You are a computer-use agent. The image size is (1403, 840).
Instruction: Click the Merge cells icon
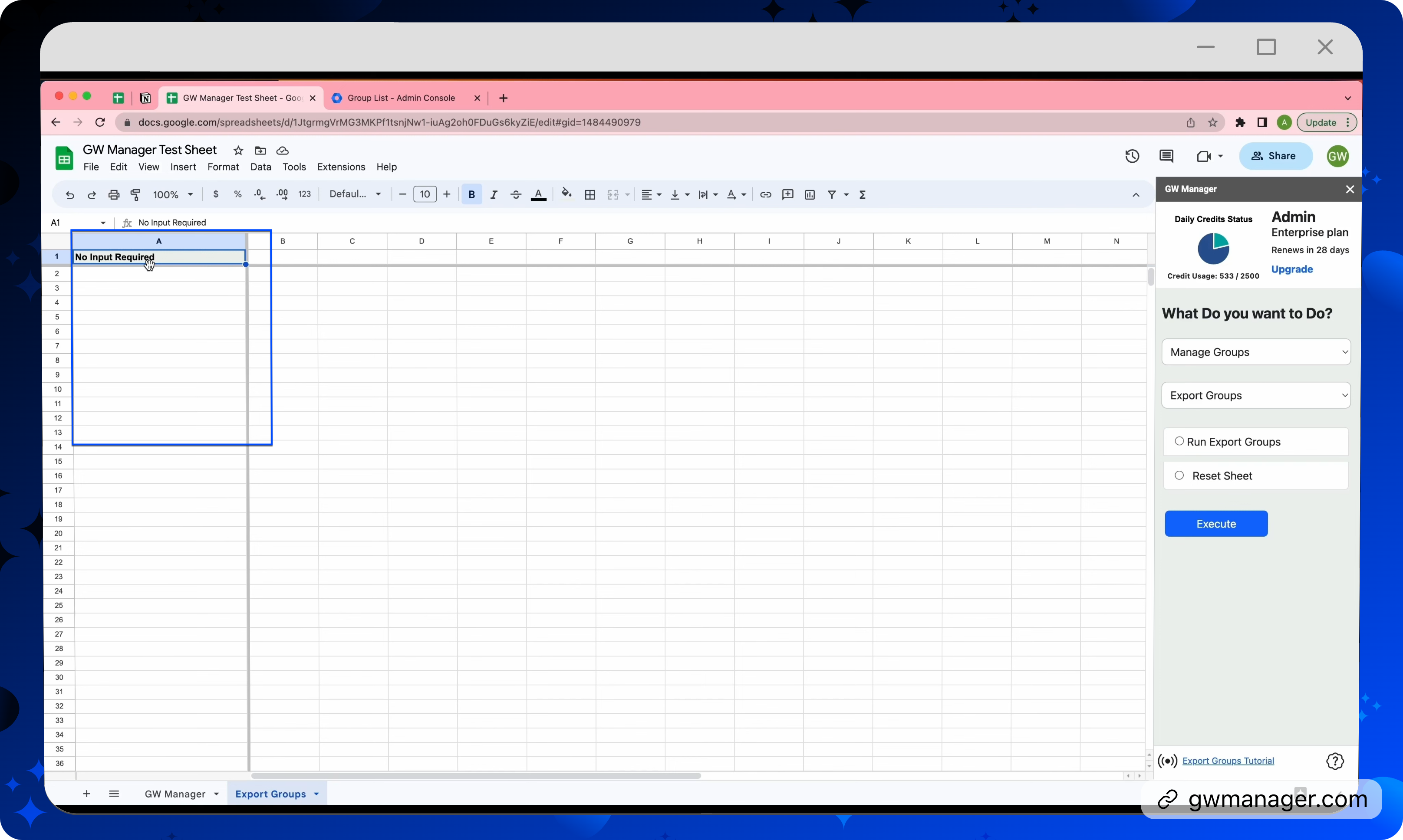pos(613,194)
